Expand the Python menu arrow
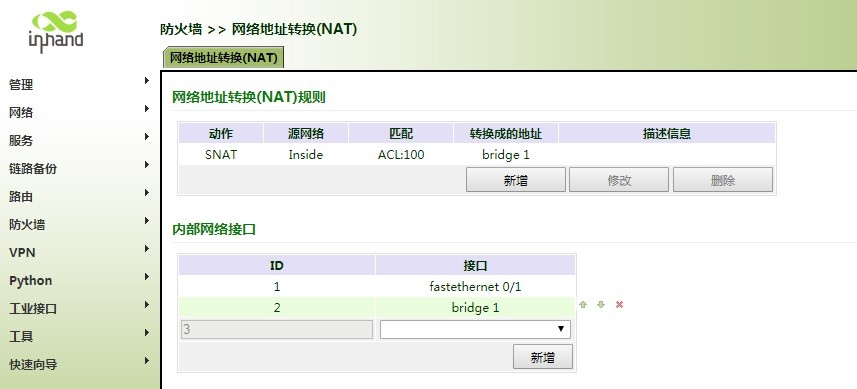 pos(146,276)
